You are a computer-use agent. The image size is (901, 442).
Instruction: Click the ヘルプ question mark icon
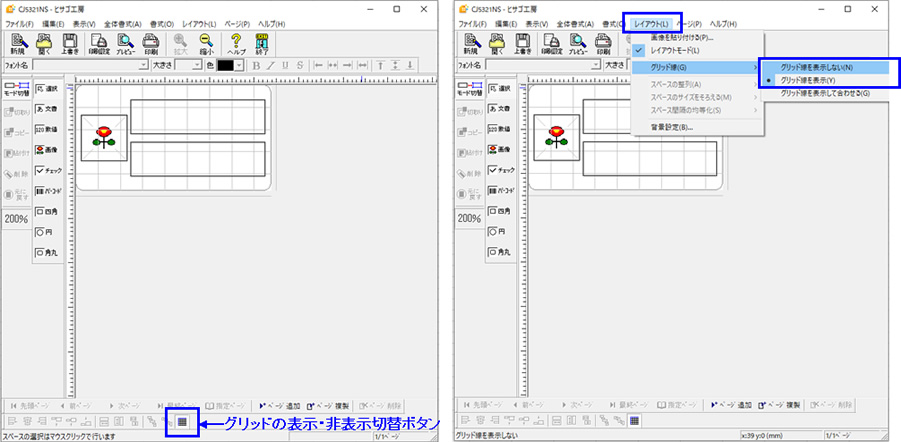coord(237,43)
